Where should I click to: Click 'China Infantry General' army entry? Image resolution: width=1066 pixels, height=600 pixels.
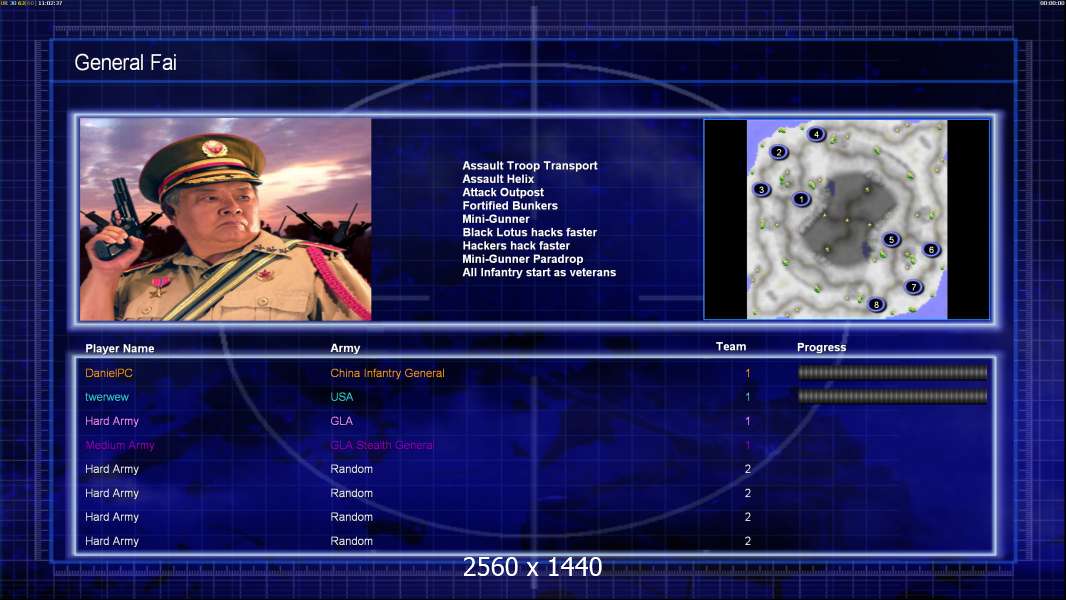(x=388, y=373)
